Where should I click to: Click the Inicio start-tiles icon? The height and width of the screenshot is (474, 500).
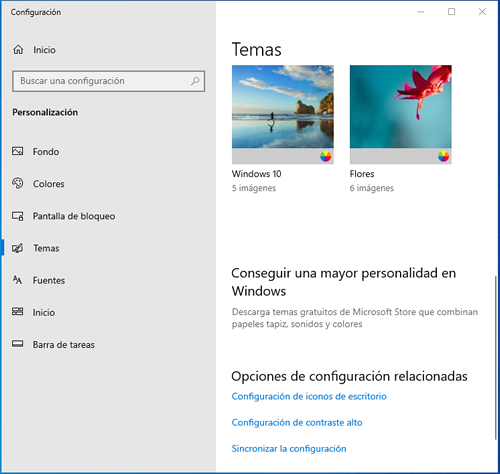pyautogui.click(x=18, y=312)
